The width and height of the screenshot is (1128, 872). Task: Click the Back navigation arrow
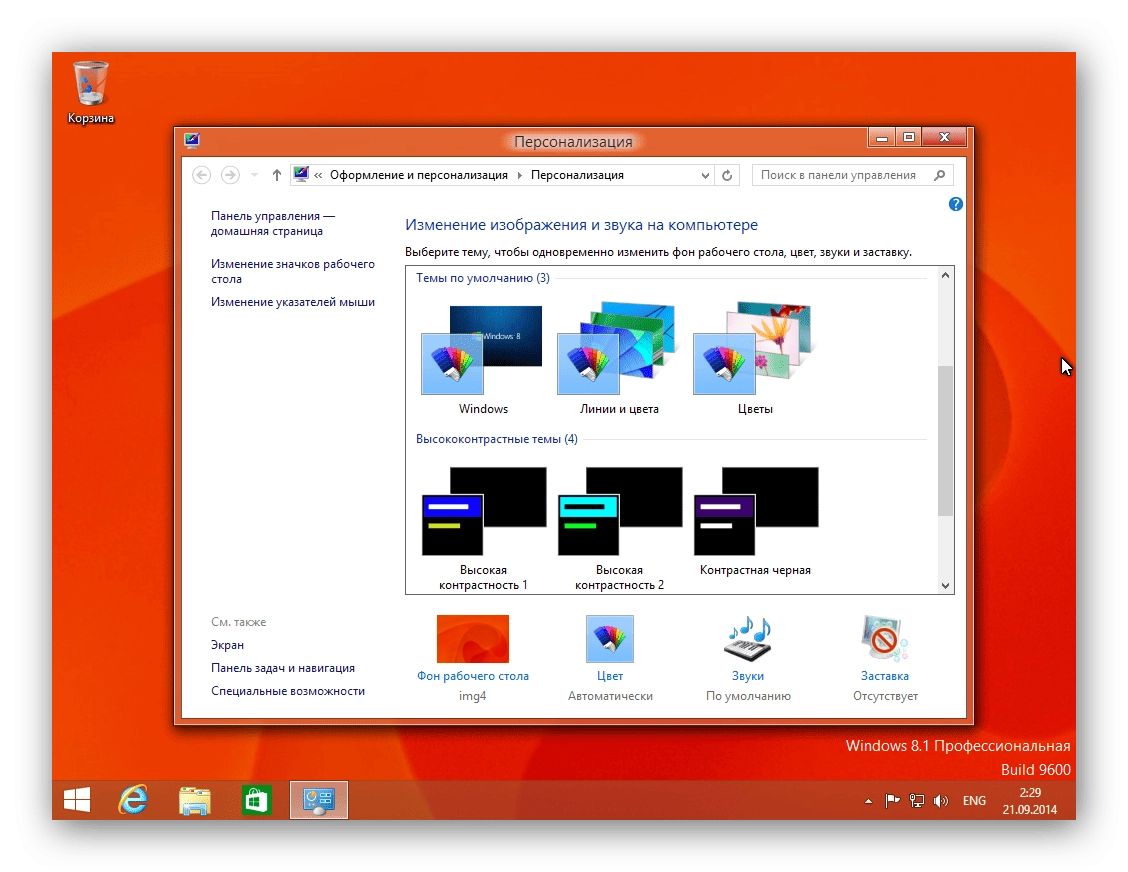[x=202, y=175]
